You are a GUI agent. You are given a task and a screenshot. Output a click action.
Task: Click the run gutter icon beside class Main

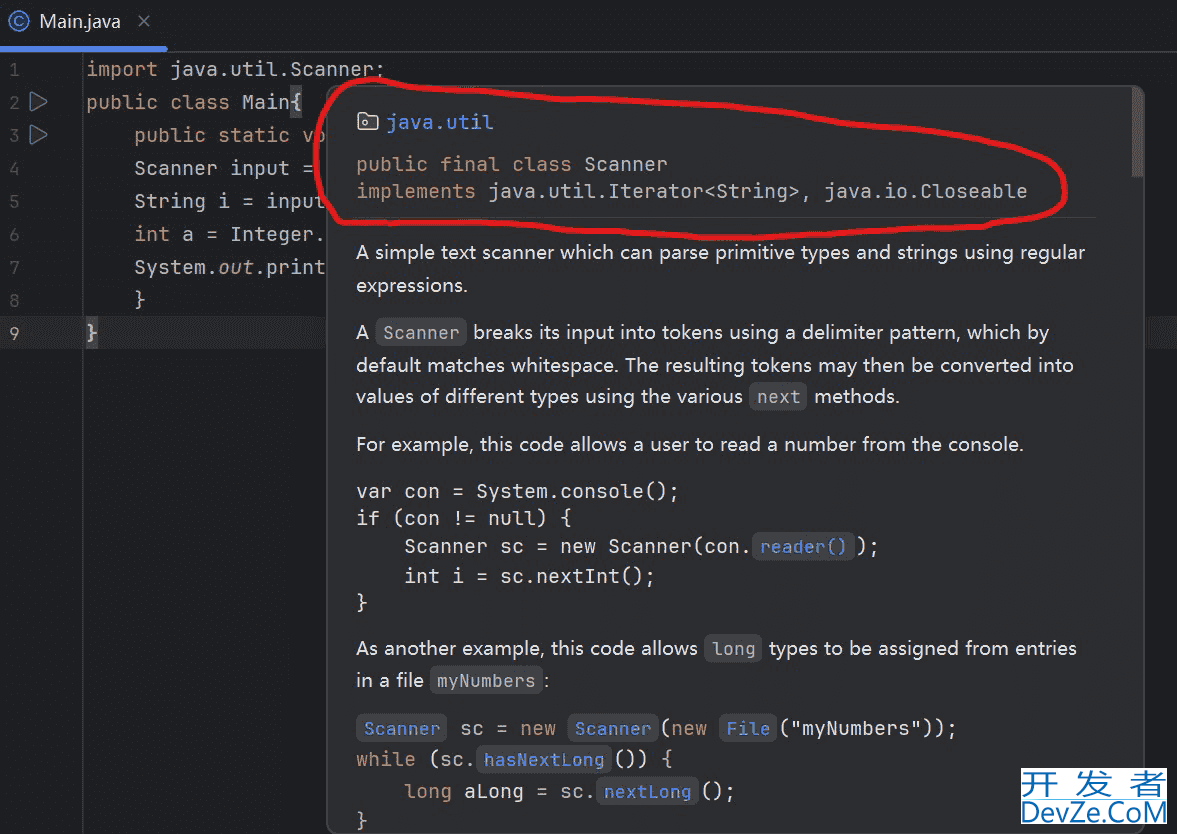point(38,102)
